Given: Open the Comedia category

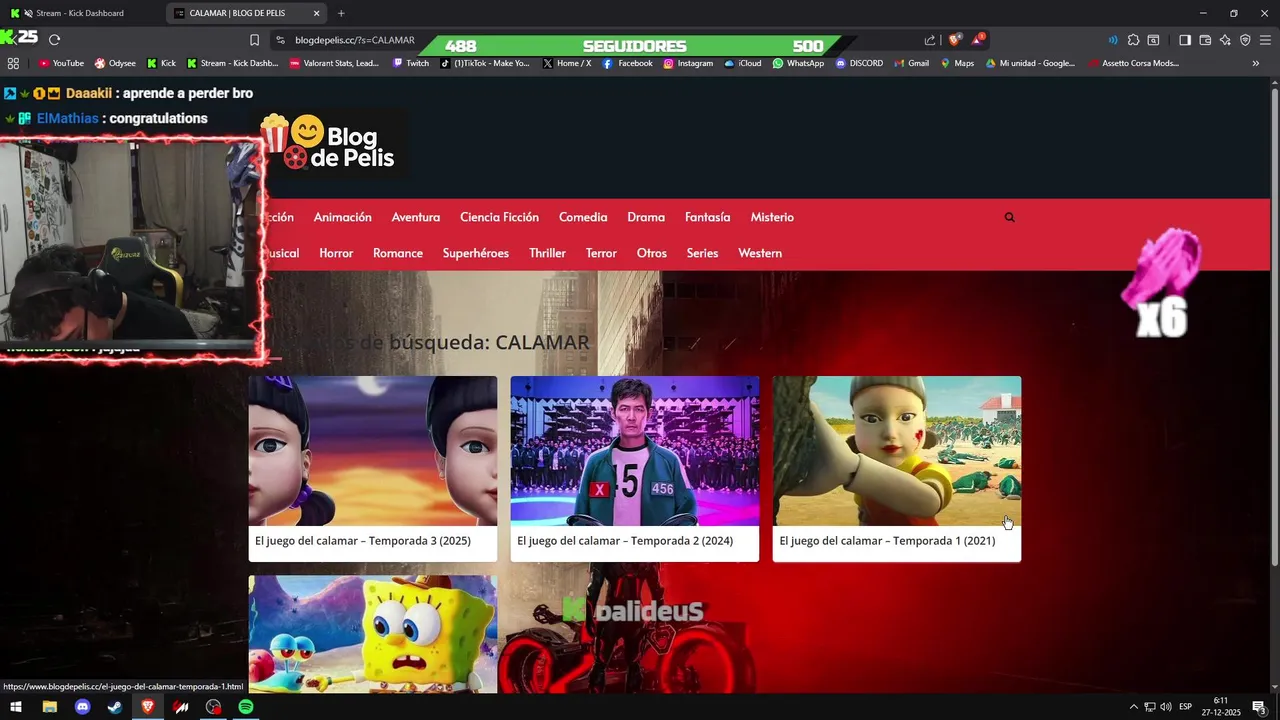Looking at the screenshot, I should 583,217.
